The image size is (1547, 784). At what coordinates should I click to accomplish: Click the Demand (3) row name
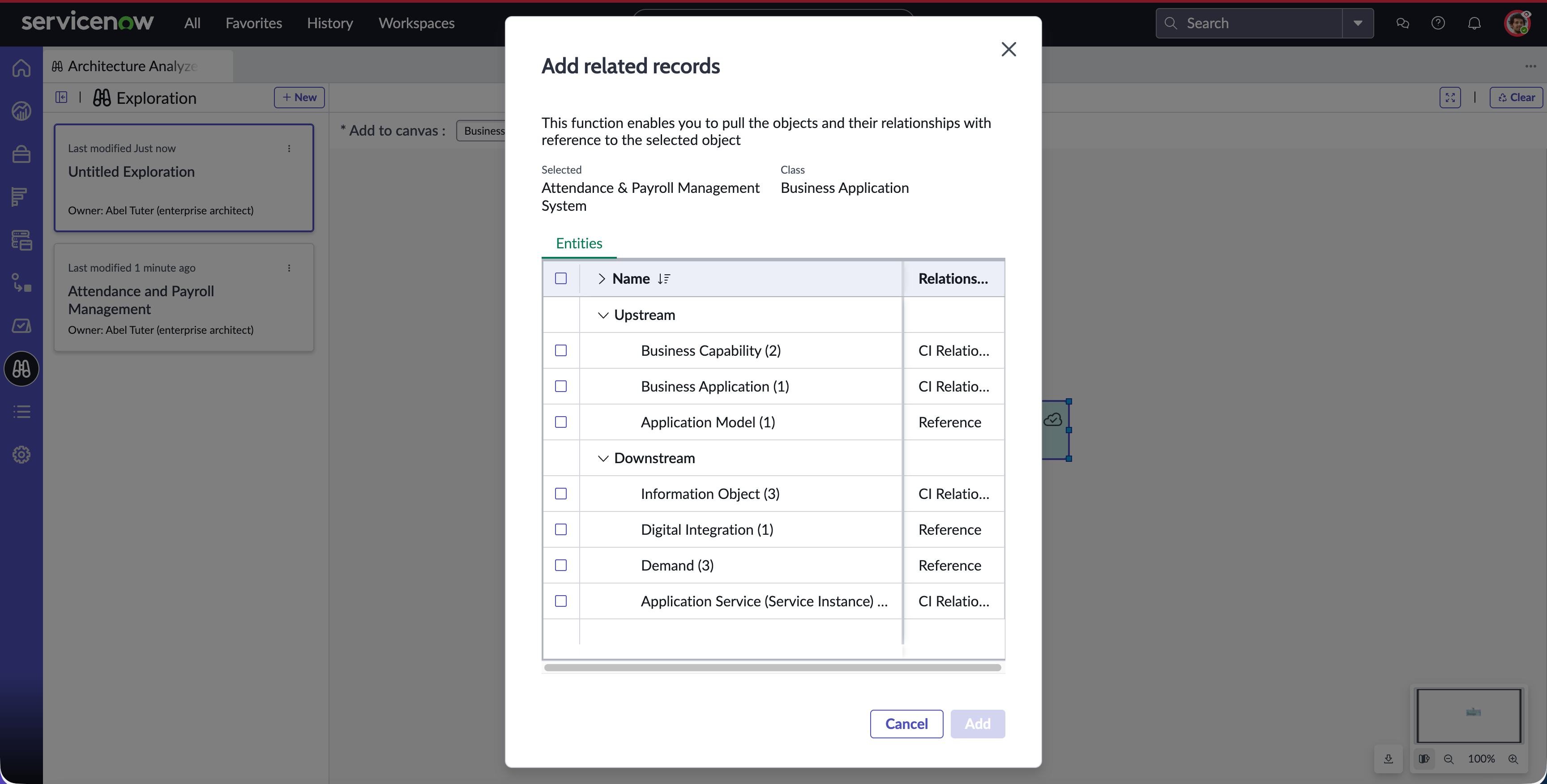click(677, 566)
